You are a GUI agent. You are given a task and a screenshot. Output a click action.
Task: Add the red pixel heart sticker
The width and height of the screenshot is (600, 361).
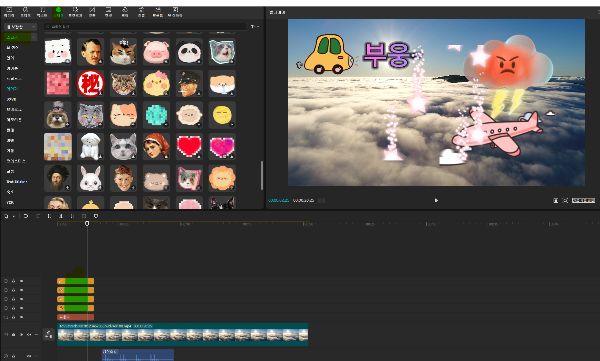(189, 147)
